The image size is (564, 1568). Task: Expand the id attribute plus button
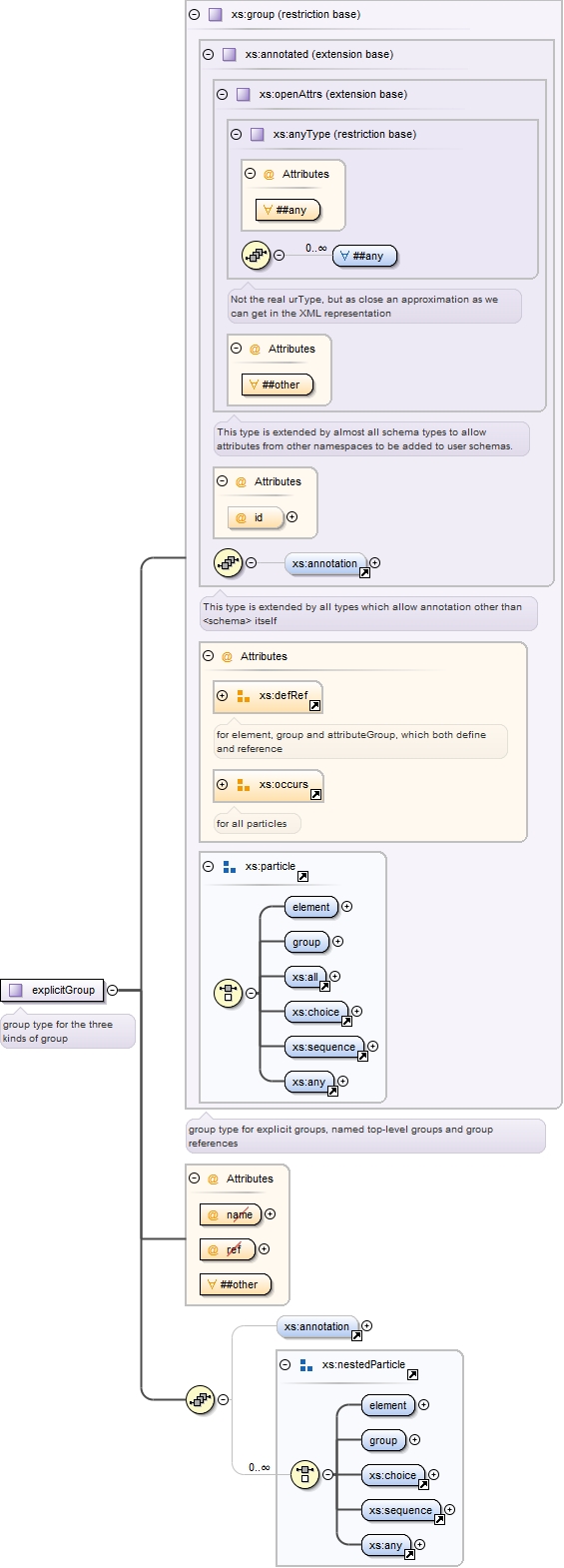(x=292, y=516)
